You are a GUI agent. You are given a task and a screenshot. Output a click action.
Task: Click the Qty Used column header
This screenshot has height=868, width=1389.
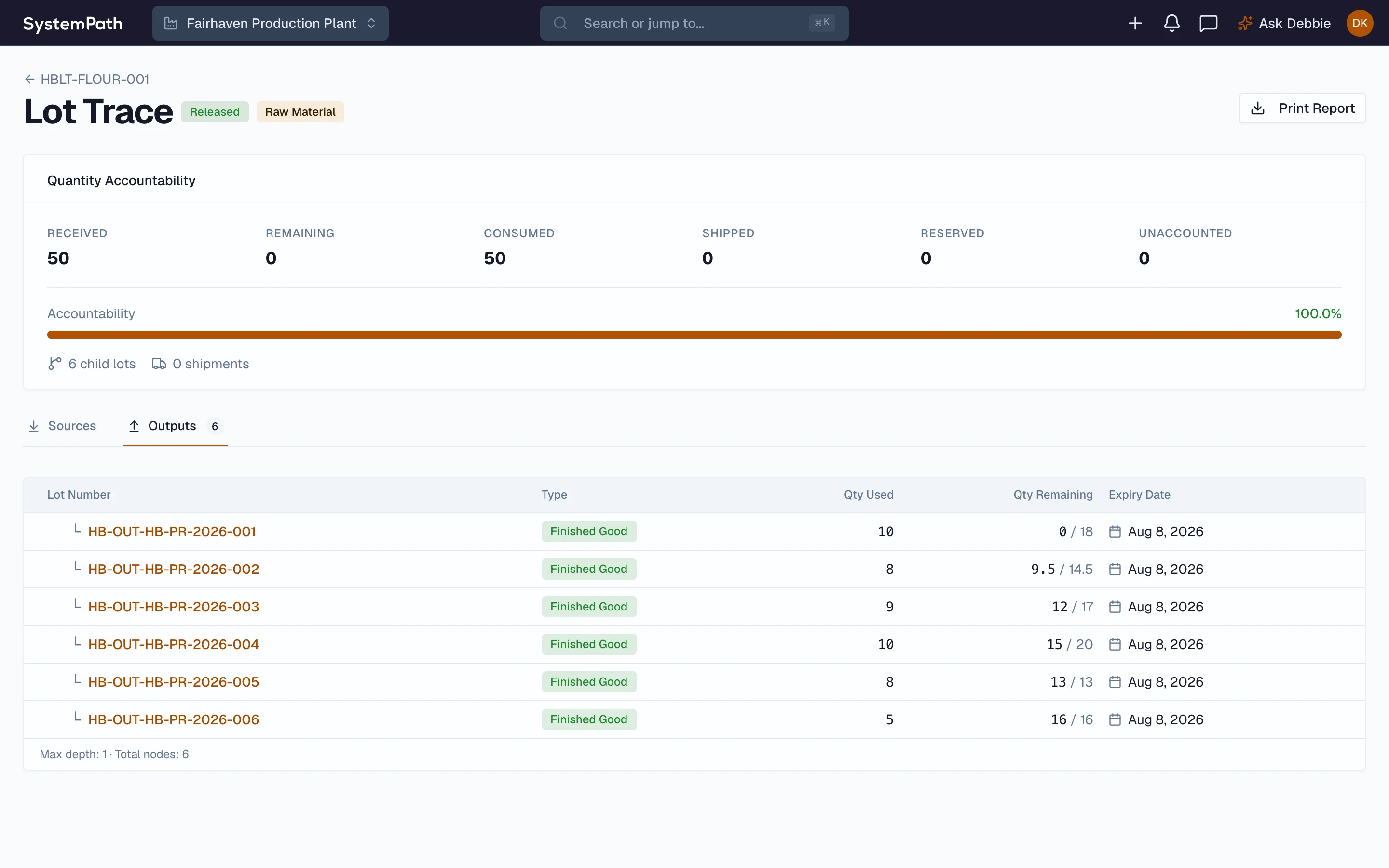click(x=869, y=495)
